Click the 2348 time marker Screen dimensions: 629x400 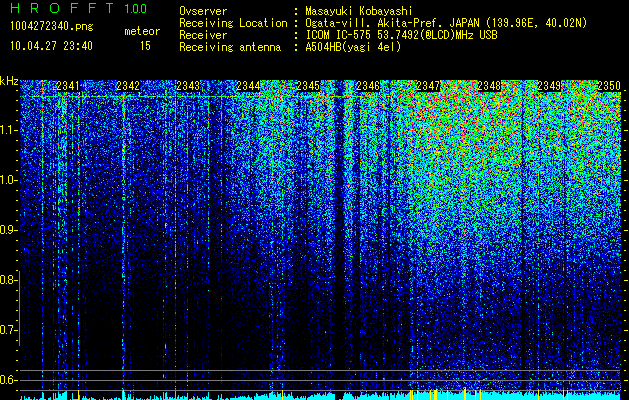point(489,86)
